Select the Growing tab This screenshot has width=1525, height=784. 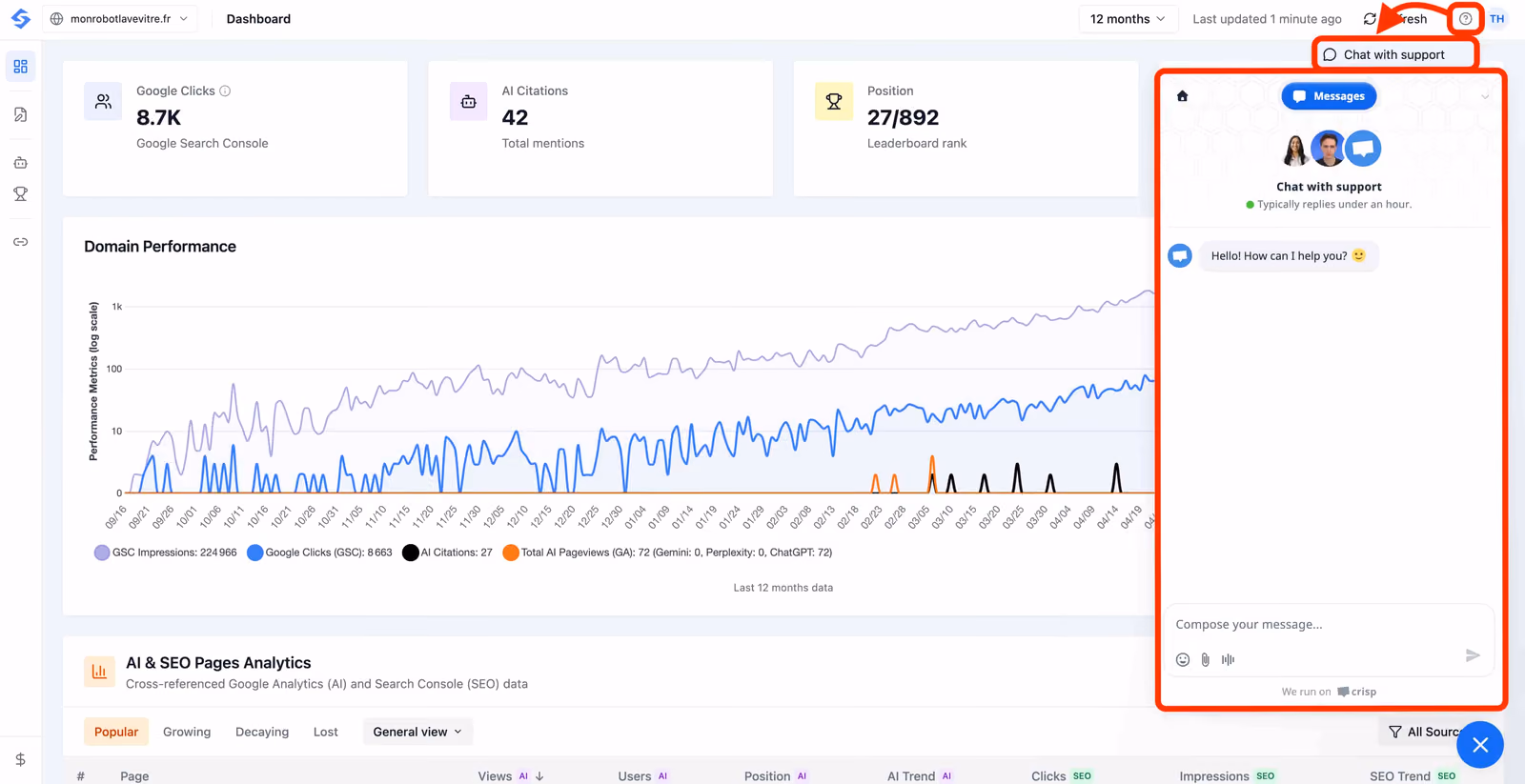click(187, 732)
